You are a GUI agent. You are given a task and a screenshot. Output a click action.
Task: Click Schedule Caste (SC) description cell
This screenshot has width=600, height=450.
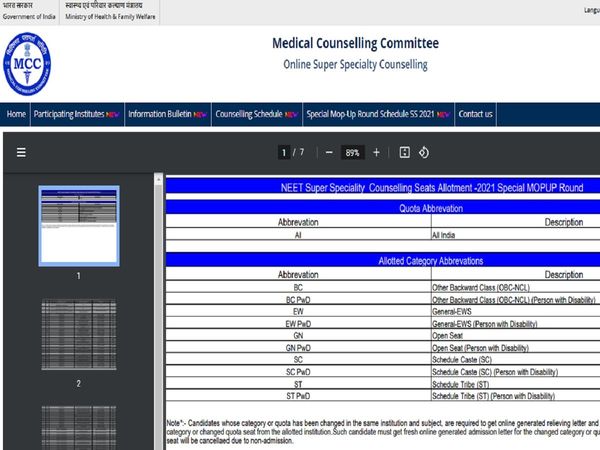point(515,360)
